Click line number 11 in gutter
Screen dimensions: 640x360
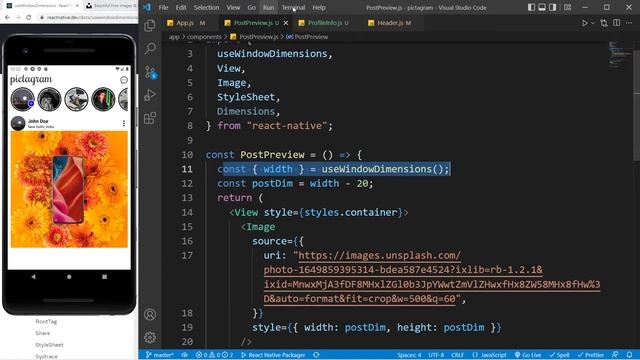(x=187, y=169)
